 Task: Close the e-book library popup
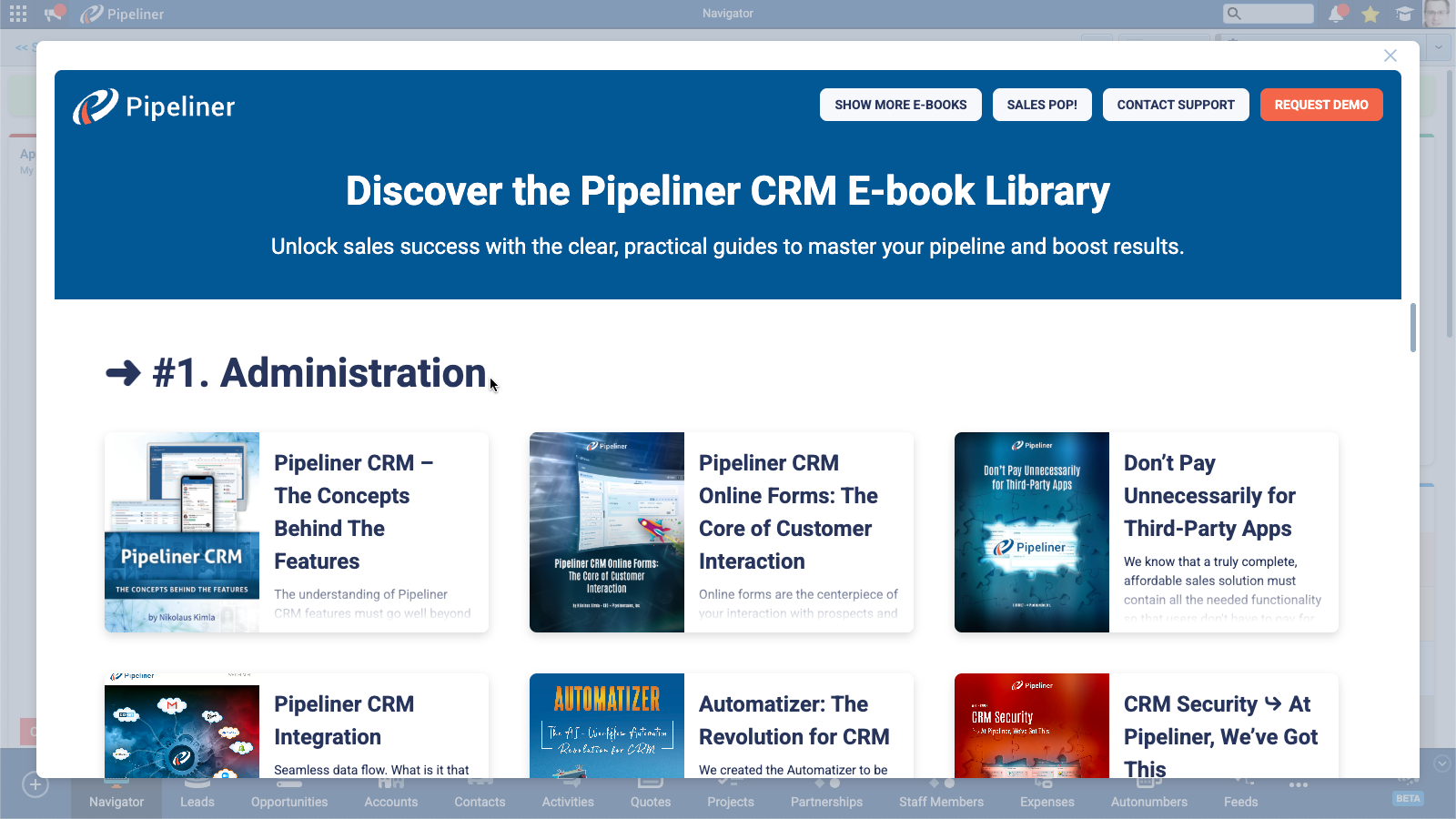pos(1390,56)
